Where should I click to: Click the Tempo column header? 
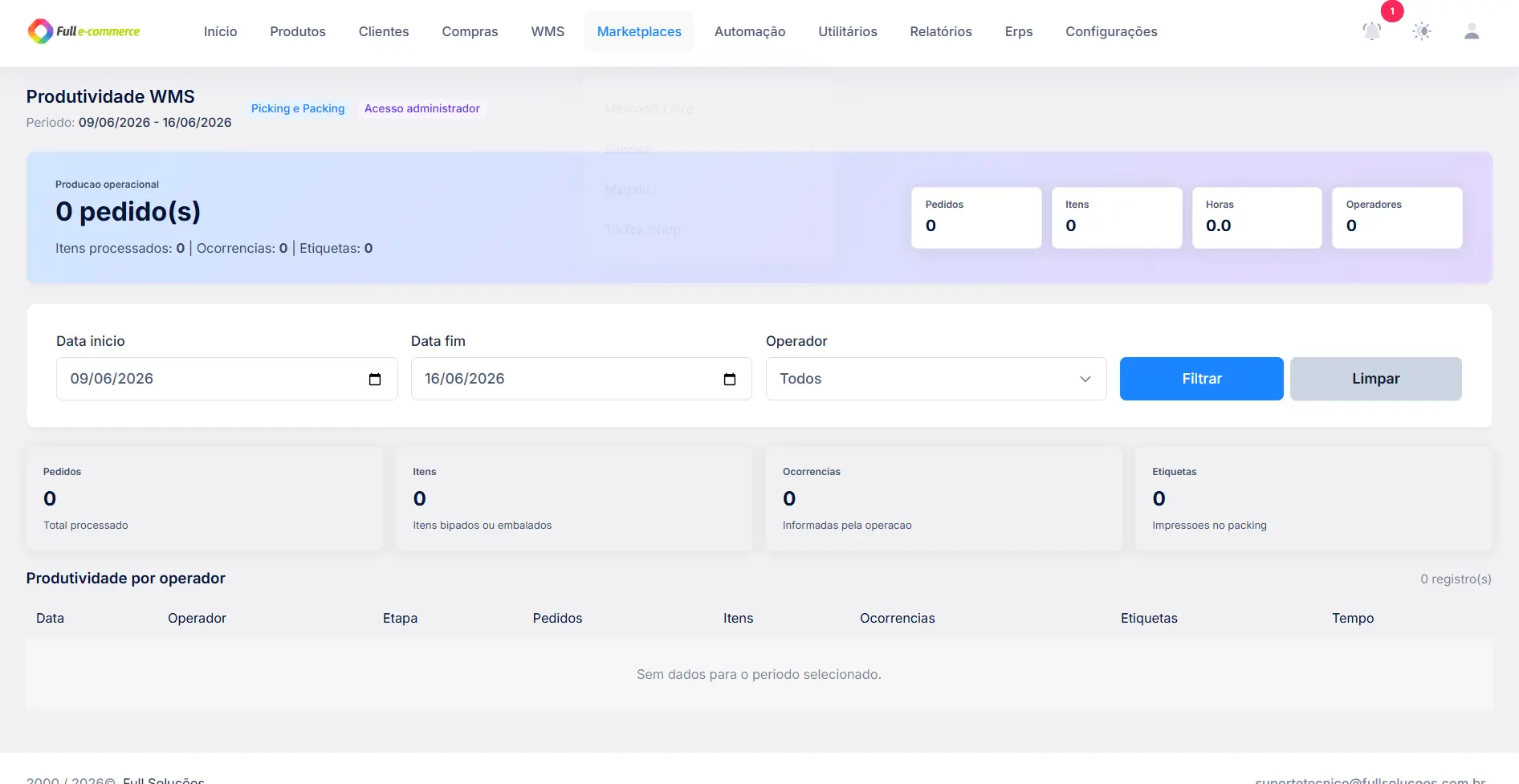1353,618
